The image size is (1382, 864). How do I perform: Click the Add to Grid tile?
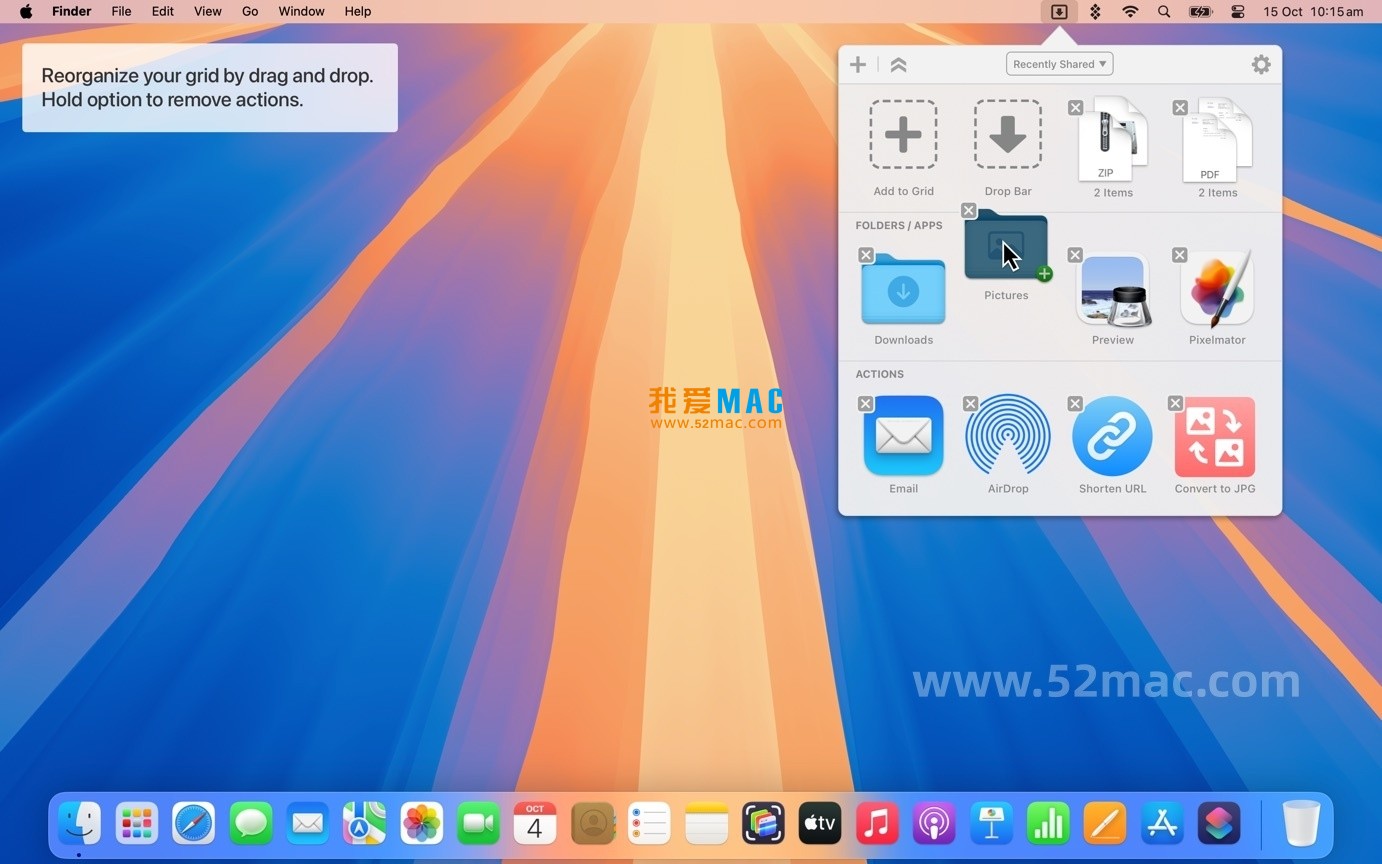pos(903,134)
